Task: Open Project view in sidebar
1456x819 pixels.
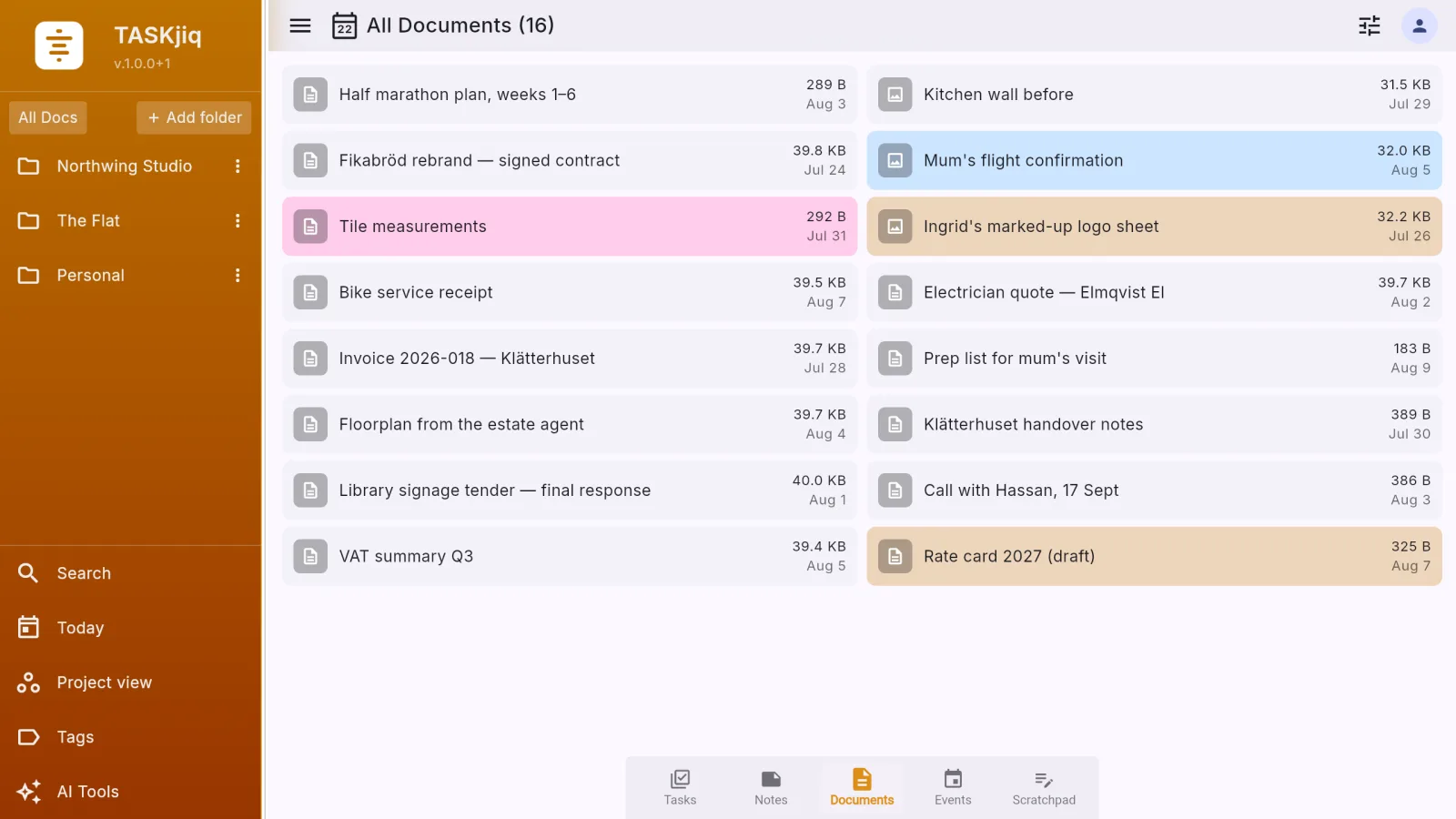Action: click(x=131, y=682)
